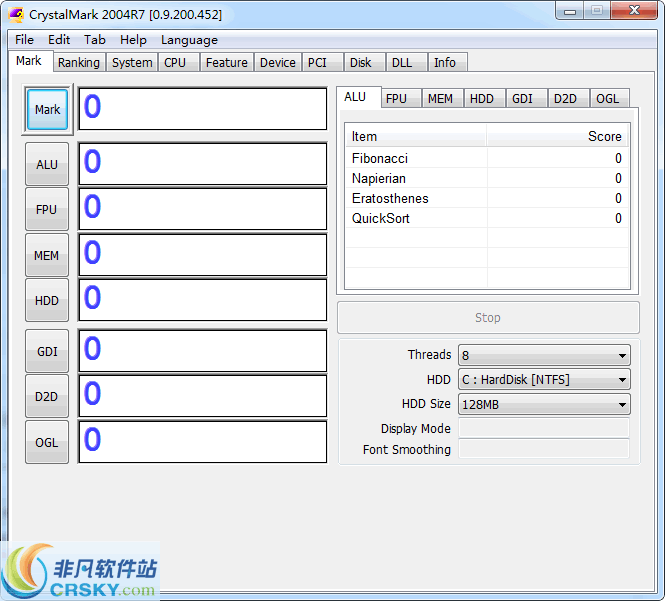Show MEM results tab in score panel
Screen dimensions: 665x601
click(442, 98)
